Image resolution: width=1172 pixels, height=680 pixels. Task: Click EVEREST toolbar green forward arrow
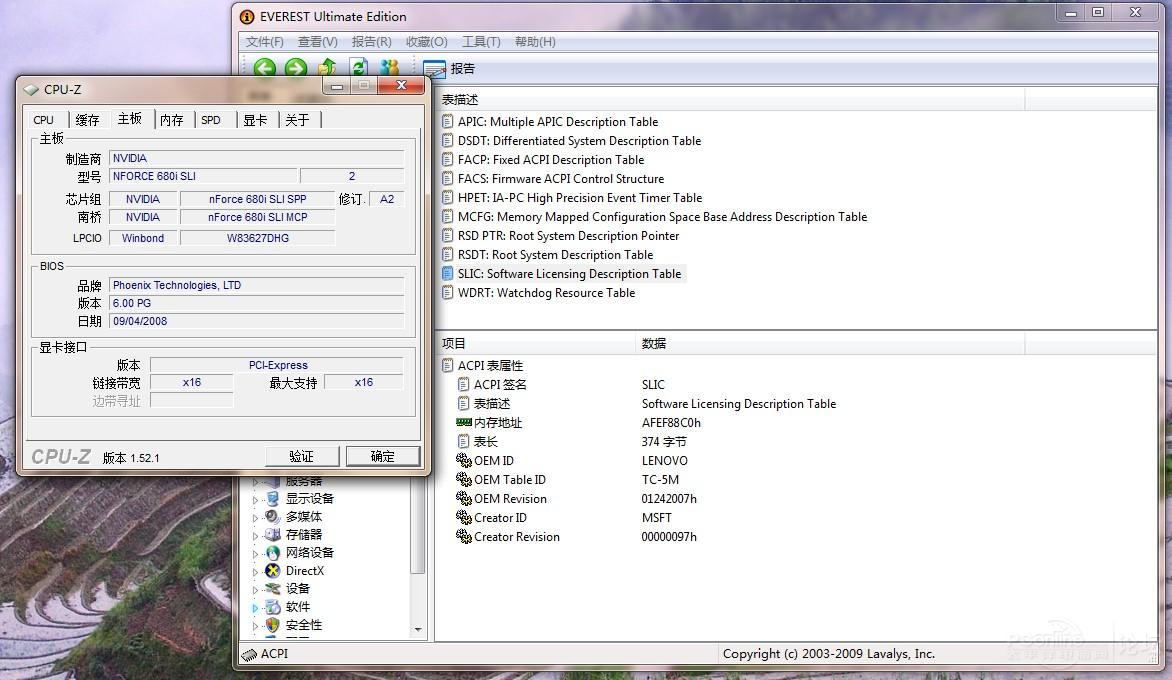tap(296, 68)
